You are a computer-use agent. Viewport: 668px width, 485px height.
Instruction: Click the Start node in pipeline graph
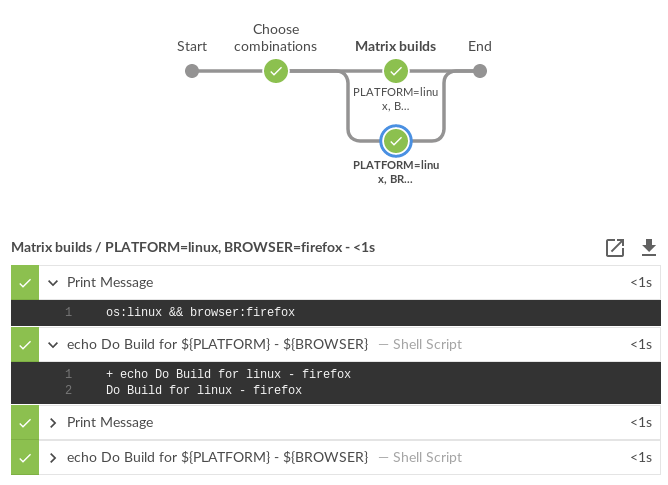point(192,71)
